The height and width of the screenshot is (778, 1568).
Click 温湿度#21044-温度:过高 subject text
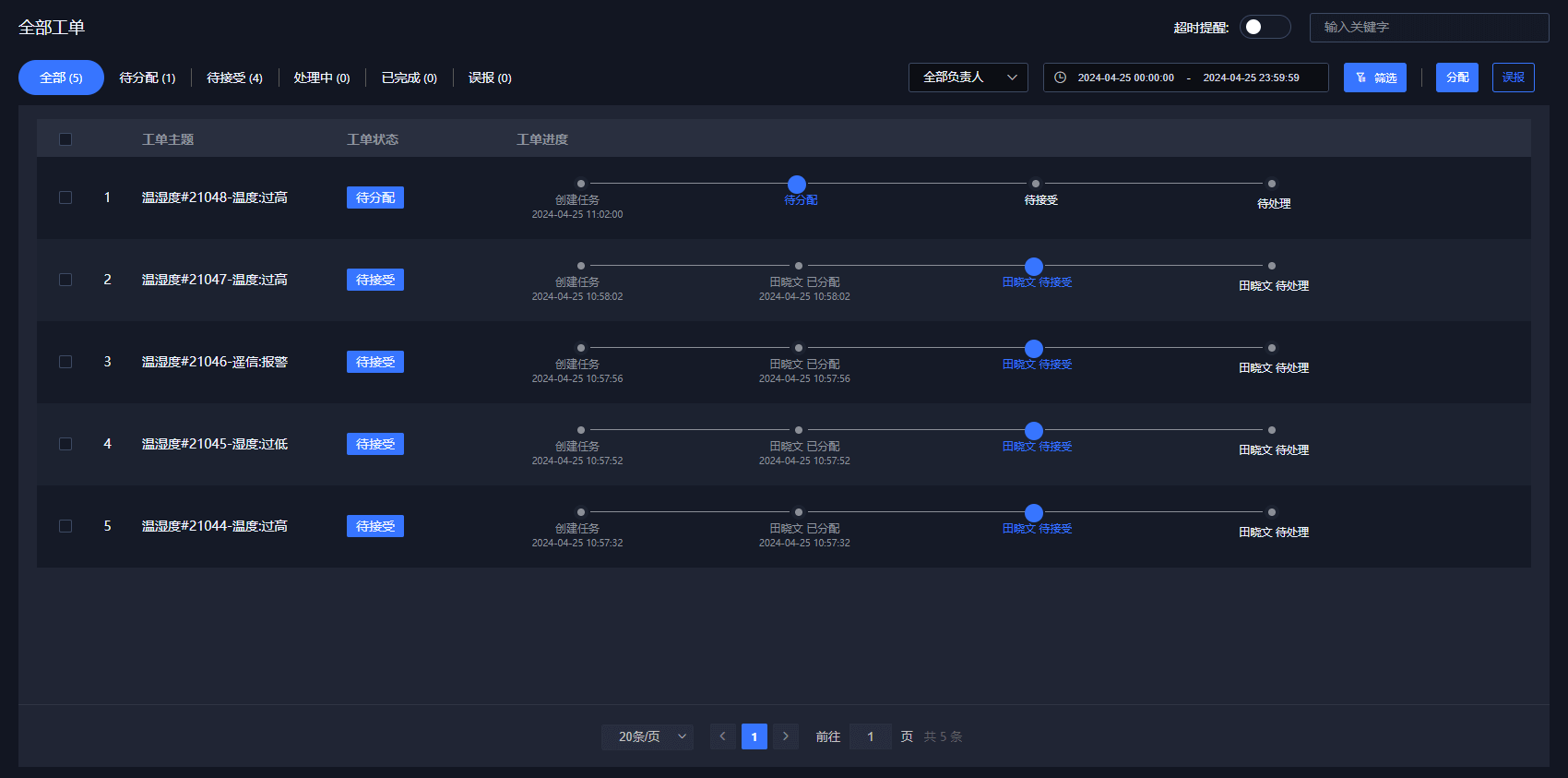215,526
